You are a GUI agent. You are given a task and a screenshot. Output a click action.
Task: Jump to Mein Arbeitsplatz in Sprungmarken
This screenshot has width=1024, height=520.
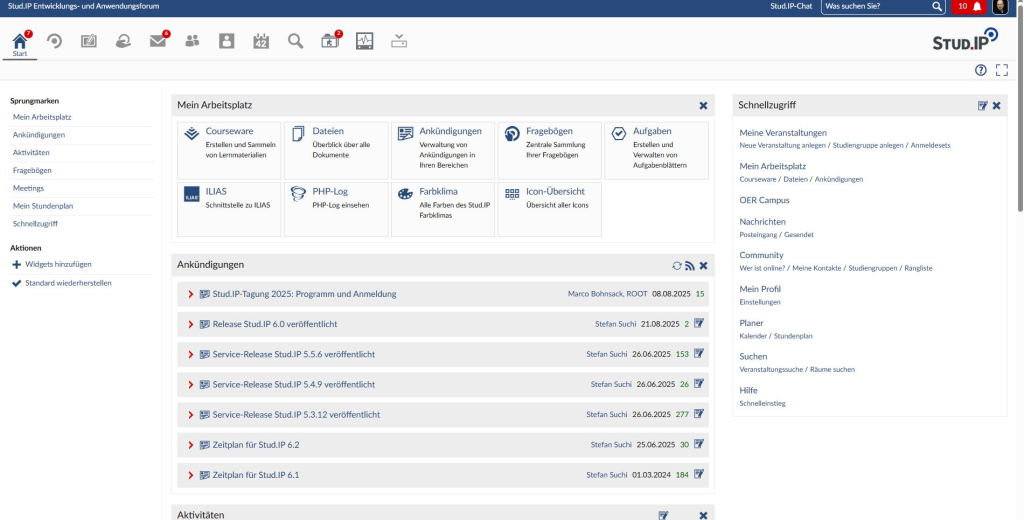tap(42, 117)
